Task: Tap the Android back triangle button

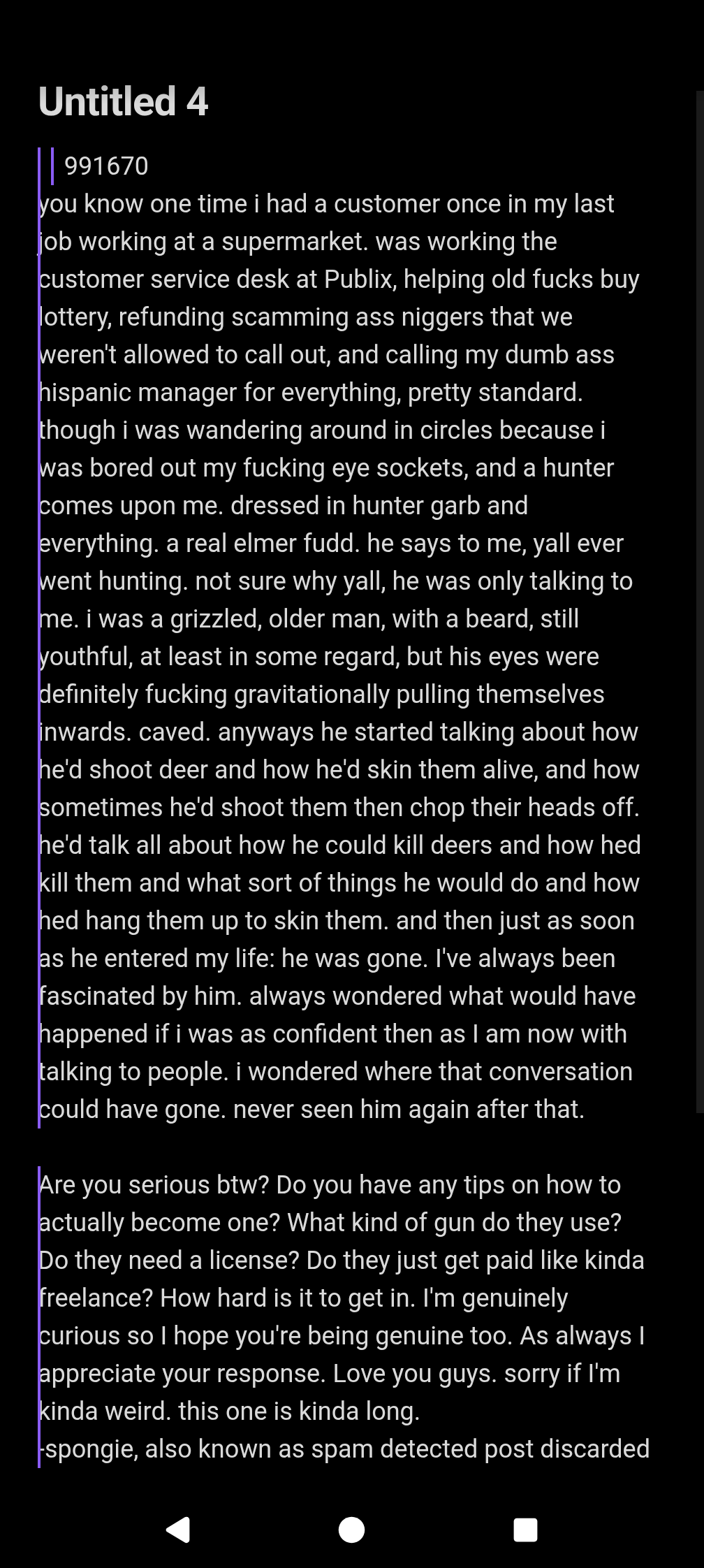Action: [178, 1530]
